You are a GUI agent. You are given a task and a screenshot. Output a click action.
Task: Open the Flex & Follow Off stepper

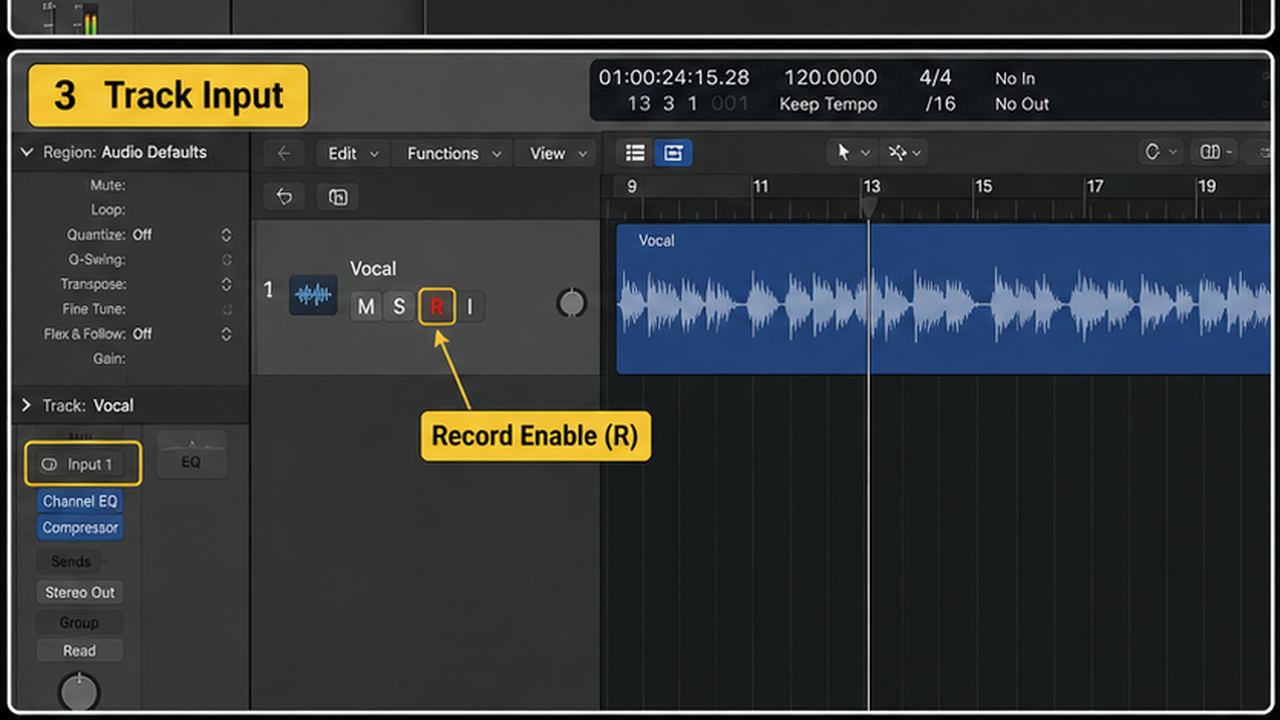pyautogui.click(x=226, y=334)
